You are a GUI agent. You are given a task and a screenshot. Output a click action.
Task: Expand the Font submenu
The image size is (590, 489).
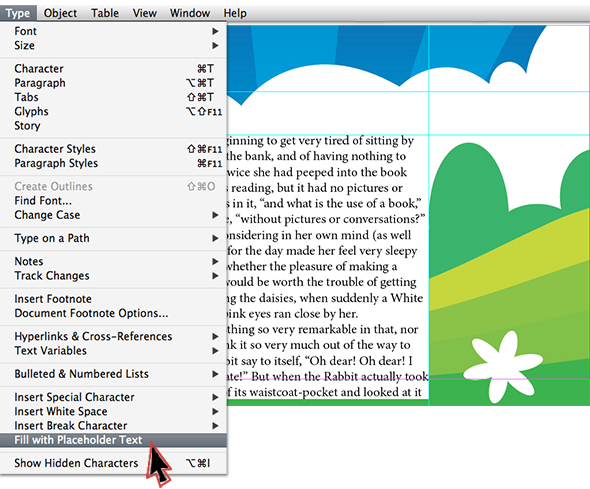click(x=113, y=31)
